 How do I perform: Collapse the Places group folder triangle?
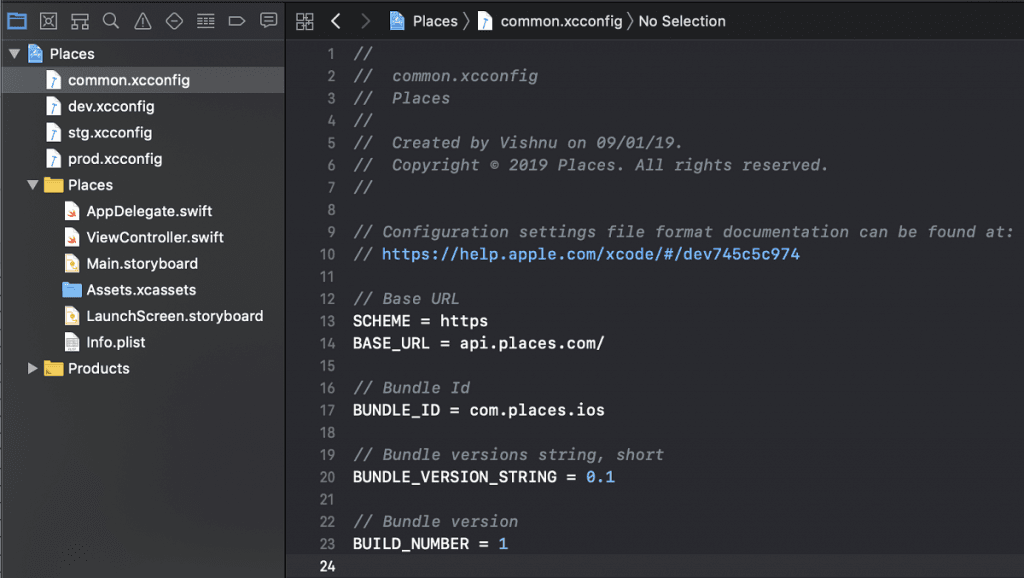[x=33, y=185]
